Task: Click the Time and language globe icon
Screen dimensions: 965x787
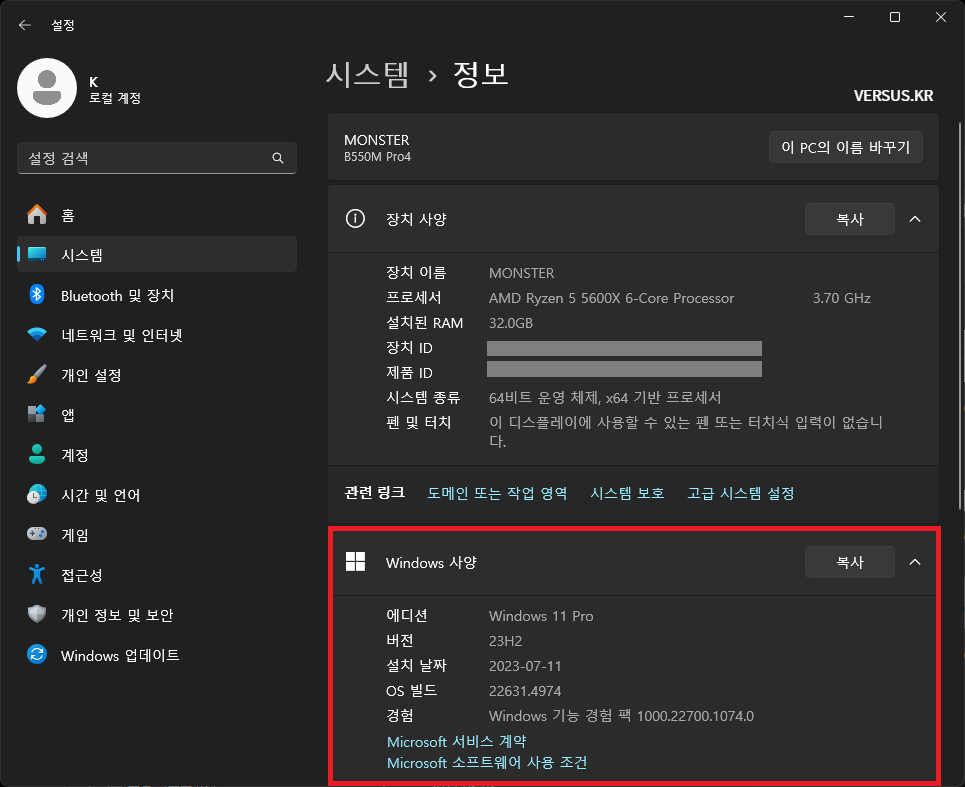Action: click(x=37, y=494)
